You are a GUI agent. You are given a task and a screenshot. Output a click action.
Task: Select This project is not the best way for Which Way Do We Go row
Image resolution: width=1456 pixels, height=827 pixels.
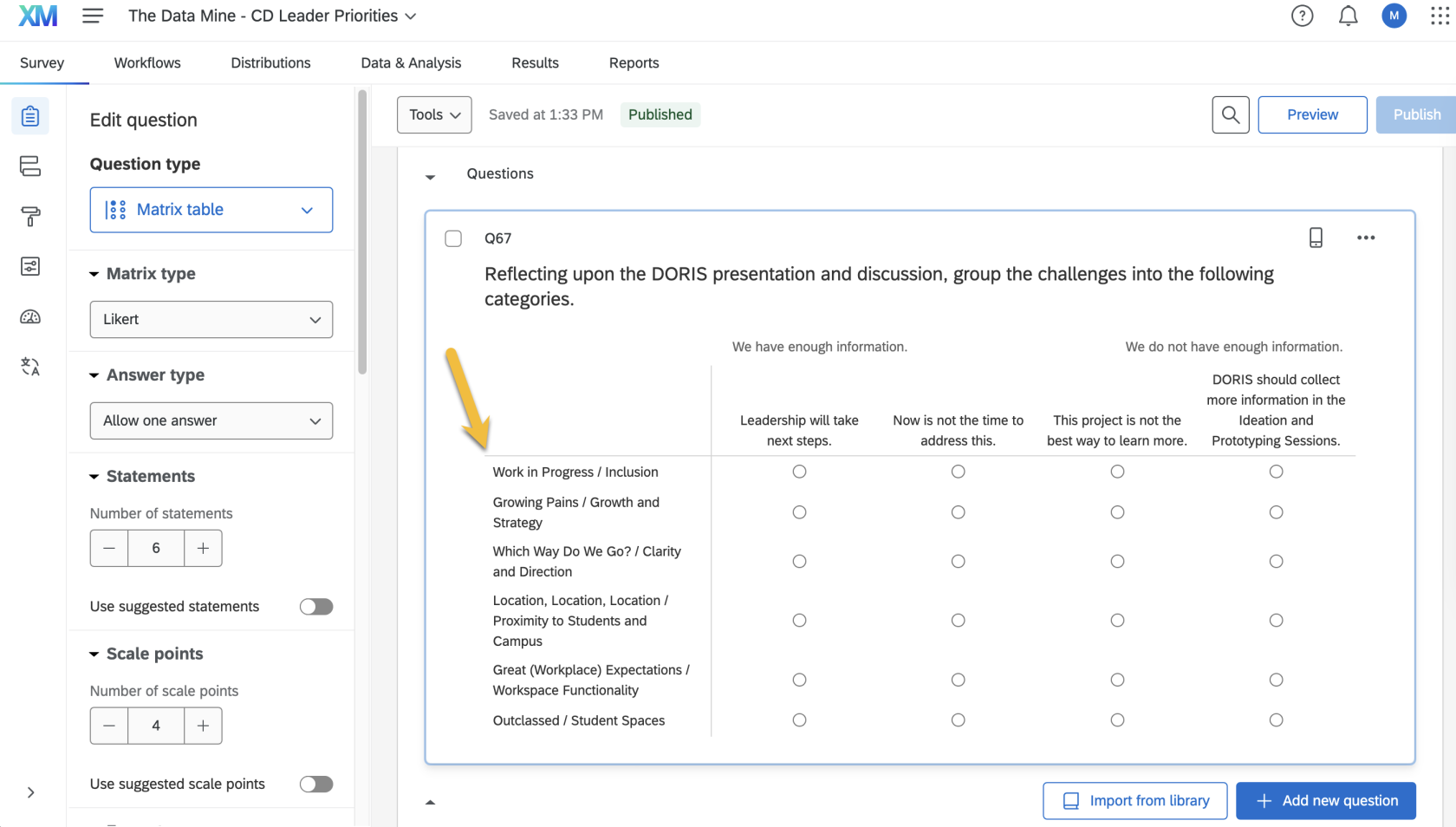(x=1117, y=562)
